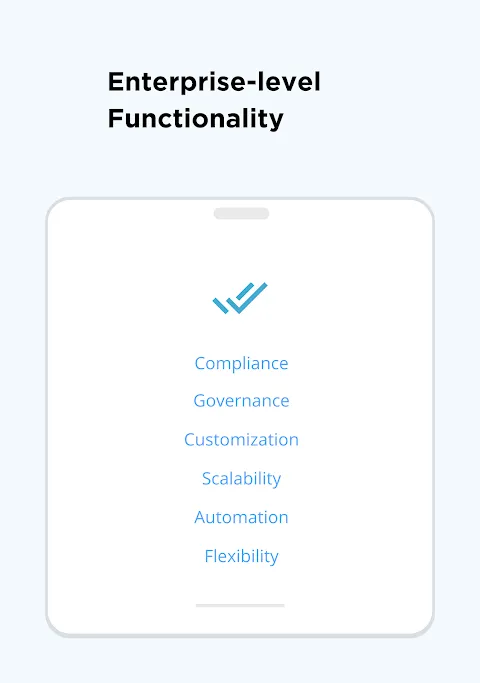Click the word Enterprise-level in the heading

214,82
